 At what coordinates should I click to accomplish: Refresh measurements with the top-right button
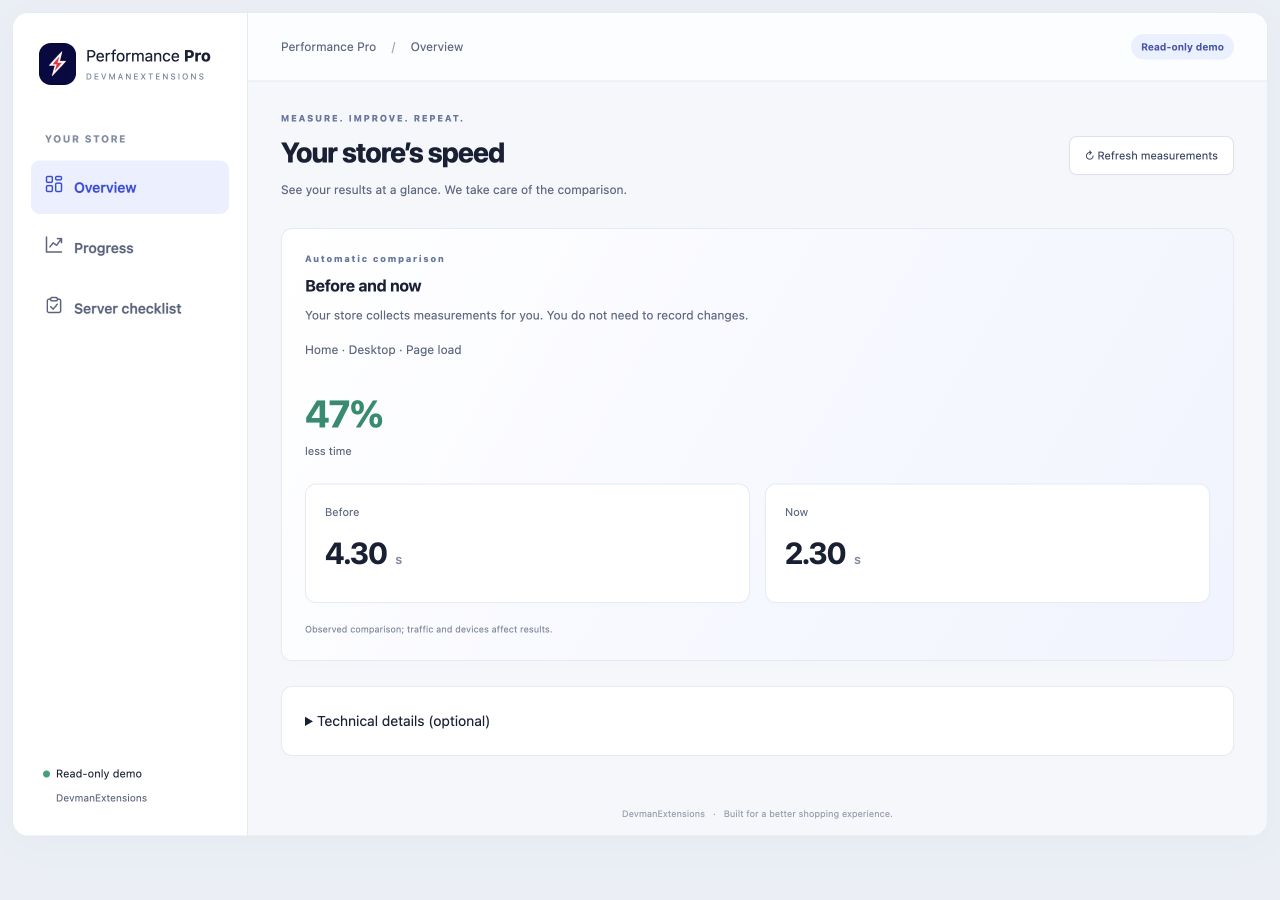[x=1151, y=156]
